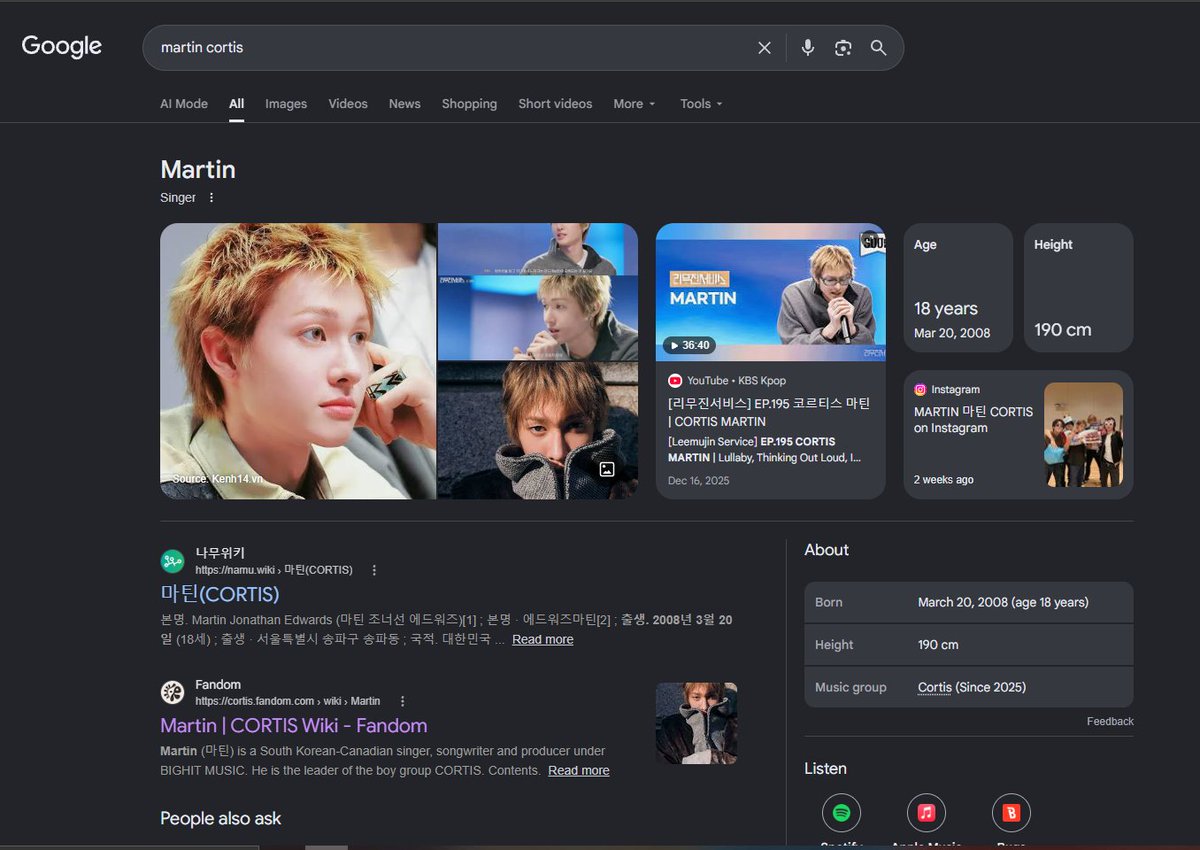
Task: Click Read more on the Fandom snippet
Action: pos(579,771)
